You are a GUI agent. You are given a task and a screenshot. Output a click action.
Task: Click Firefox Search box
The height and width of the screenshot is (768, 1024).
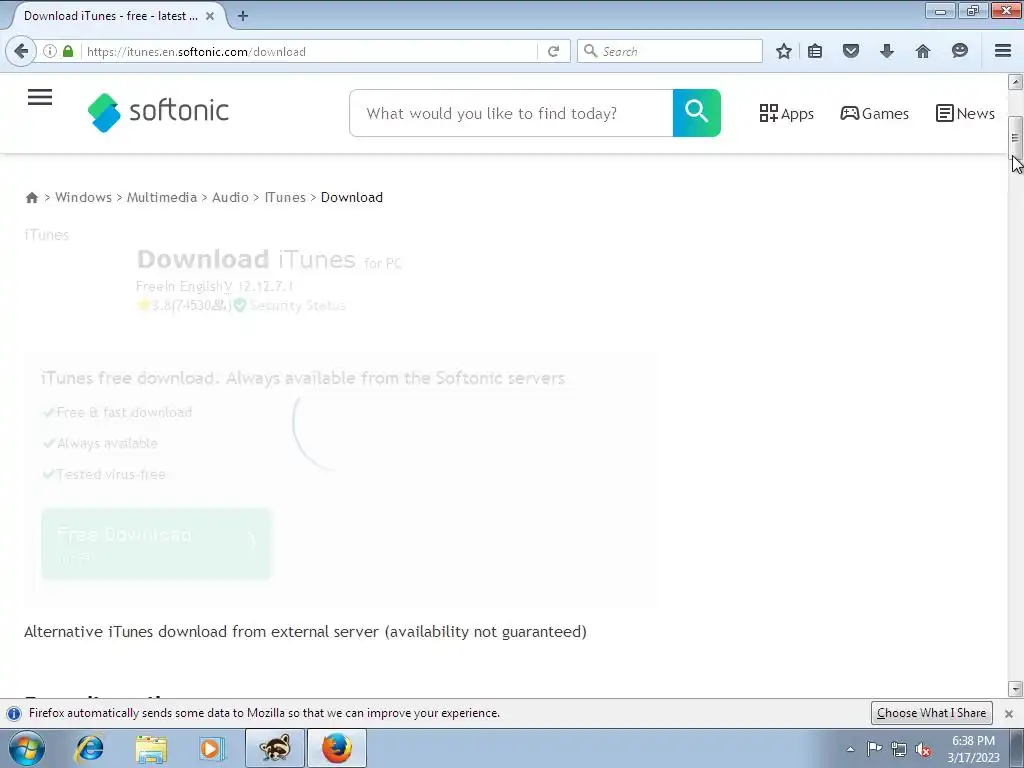click(669, 51)
